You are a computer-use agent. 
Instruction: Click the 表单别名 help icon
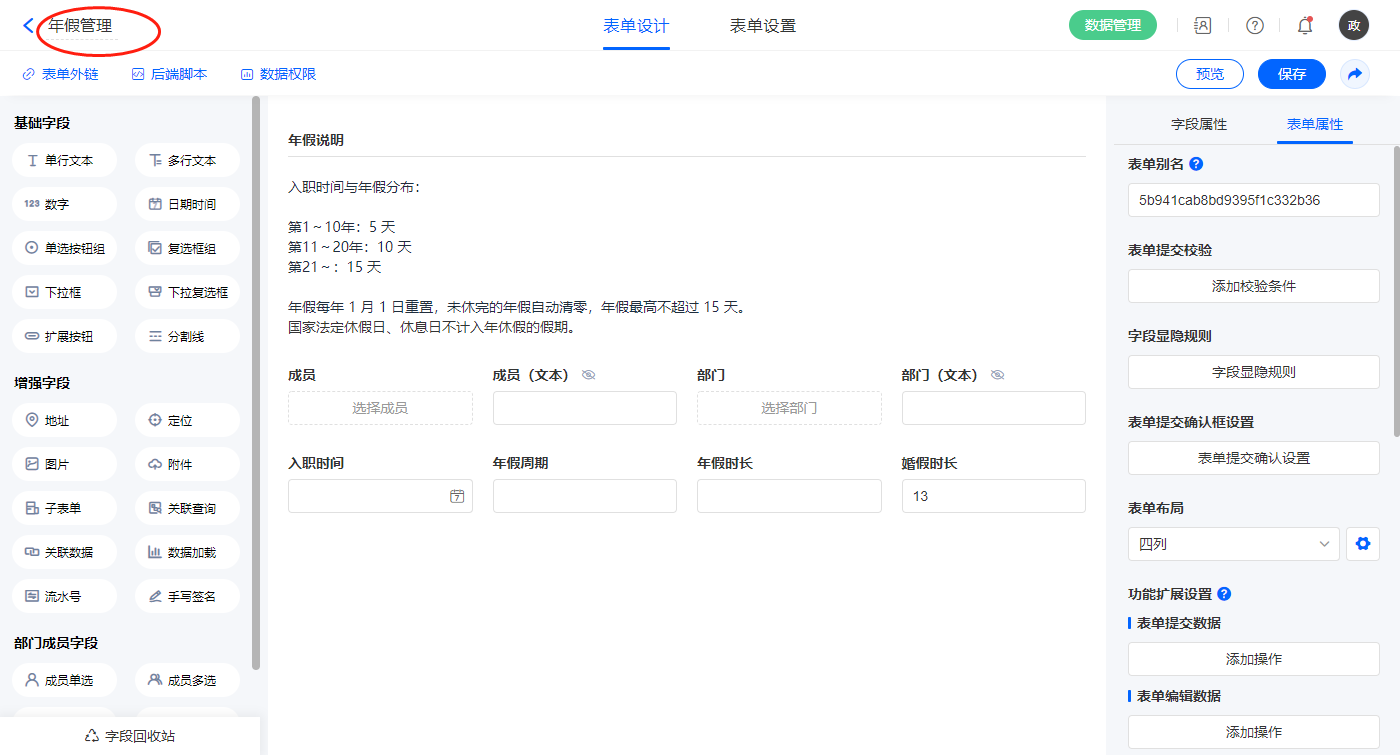tap(1196, 164)
